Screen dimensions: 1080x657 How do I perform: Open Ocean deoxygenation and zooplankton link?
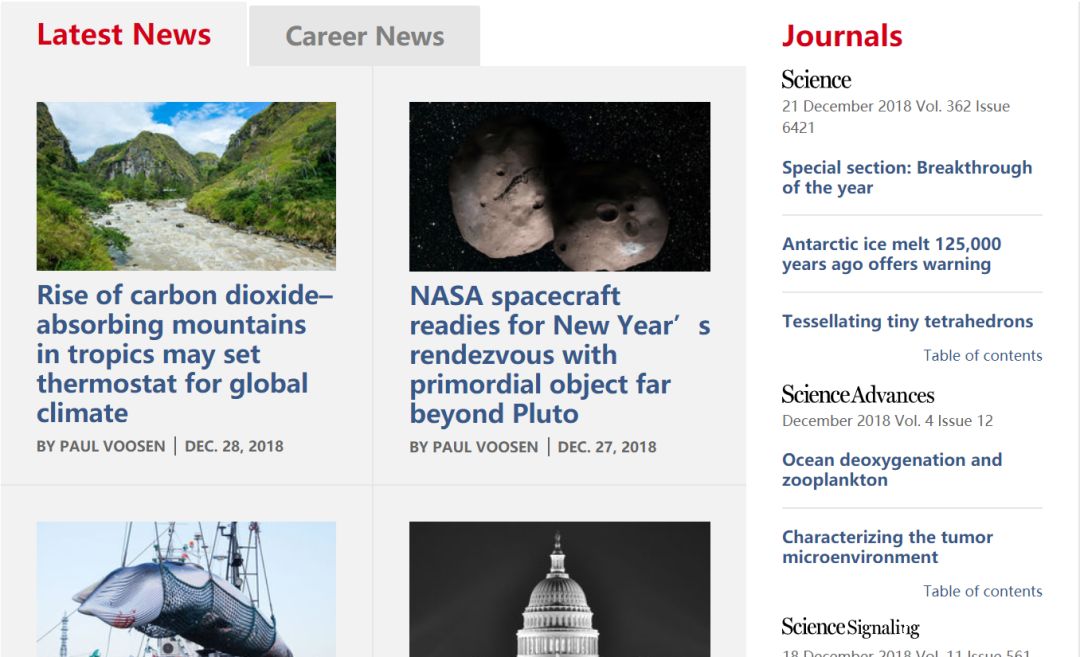pos(891,470)
